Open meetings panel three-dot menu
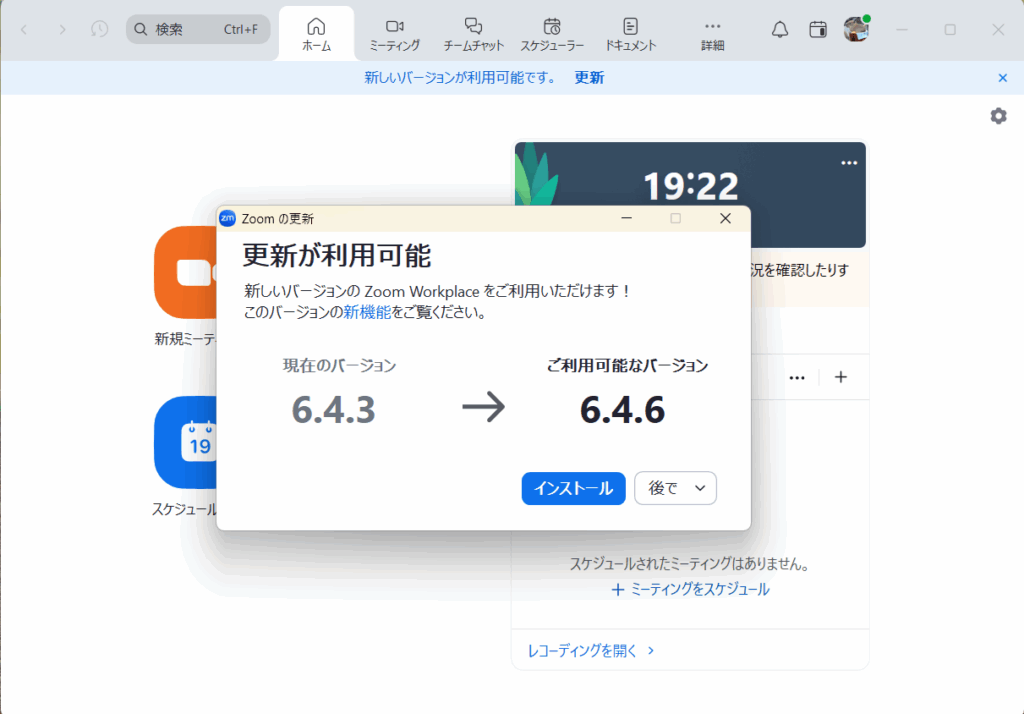The image size is (1024, 714). click(x=797, y=378)
